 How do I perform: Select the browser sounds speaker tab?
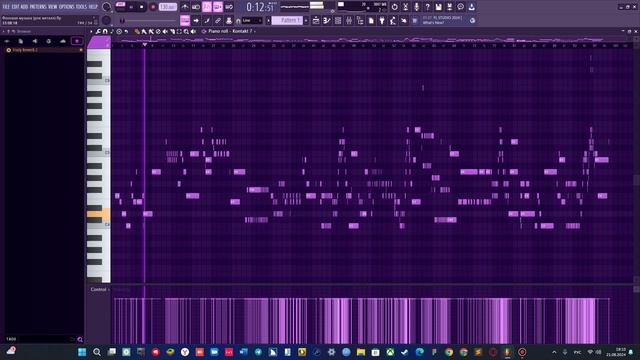(35, 41)
